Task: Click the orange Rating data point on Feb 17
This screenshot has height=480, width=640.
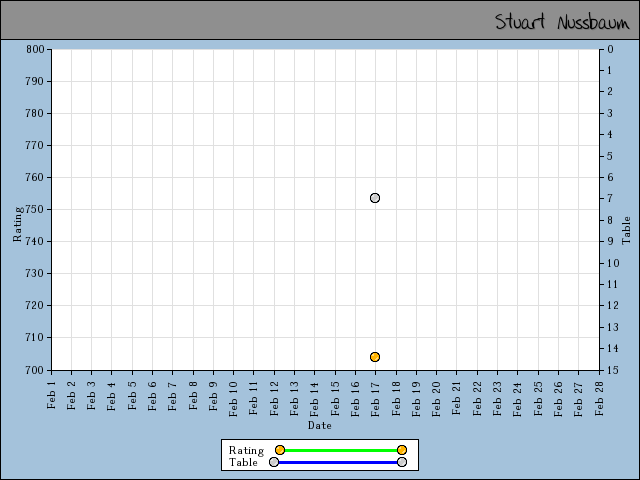Action: 375,357
